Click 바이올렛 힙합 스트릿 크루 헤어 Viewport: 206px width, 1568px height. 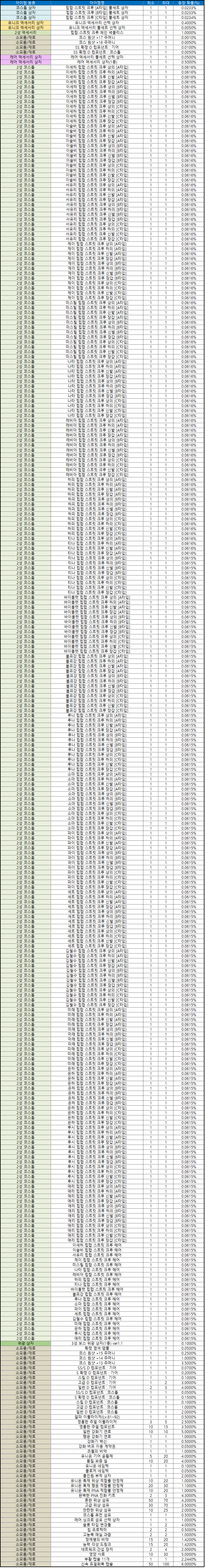tap(98, 1289)
